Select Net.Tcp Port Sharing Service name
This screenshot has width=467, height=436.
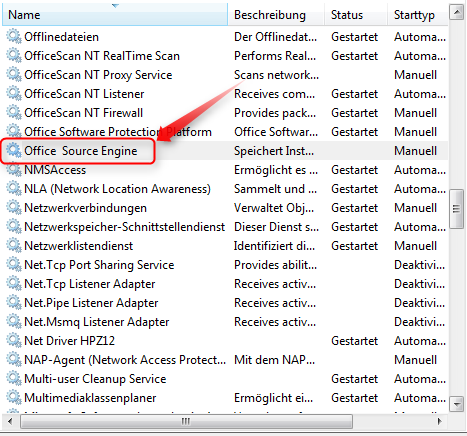(x=99, y=265)
